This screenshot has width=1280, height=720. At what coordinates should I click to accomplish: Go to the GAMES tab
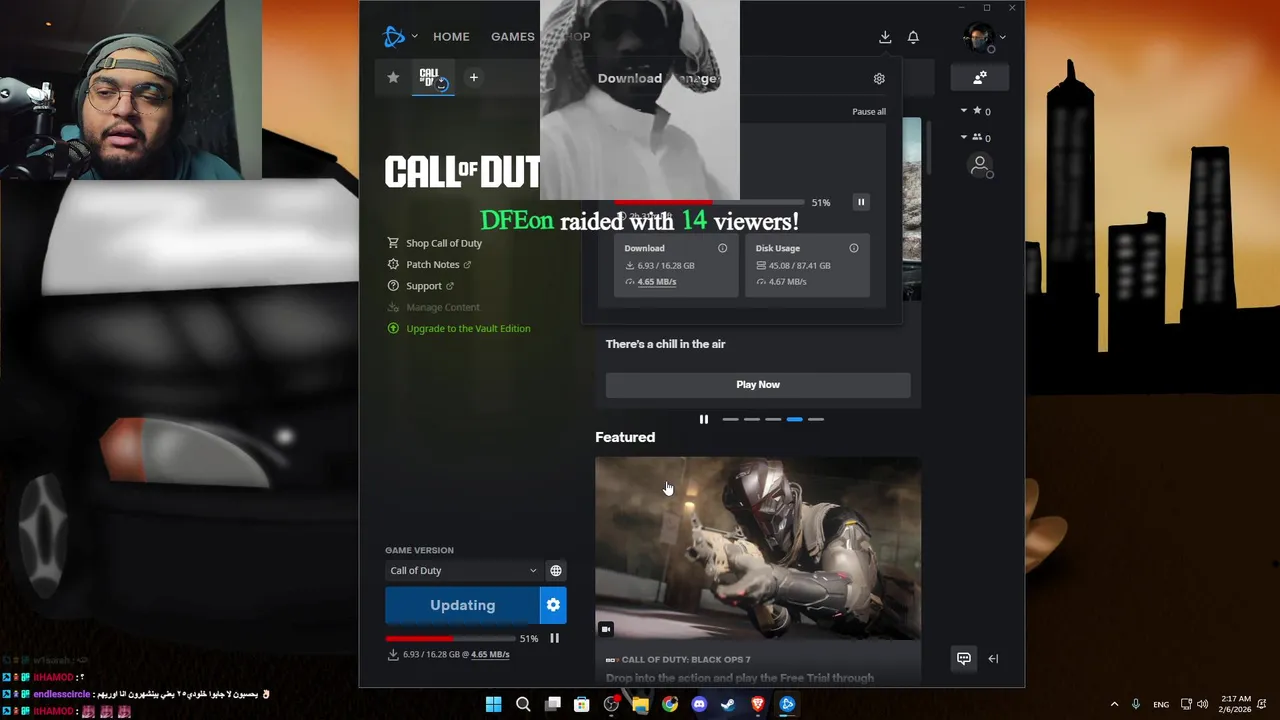[x=513, y=37]
